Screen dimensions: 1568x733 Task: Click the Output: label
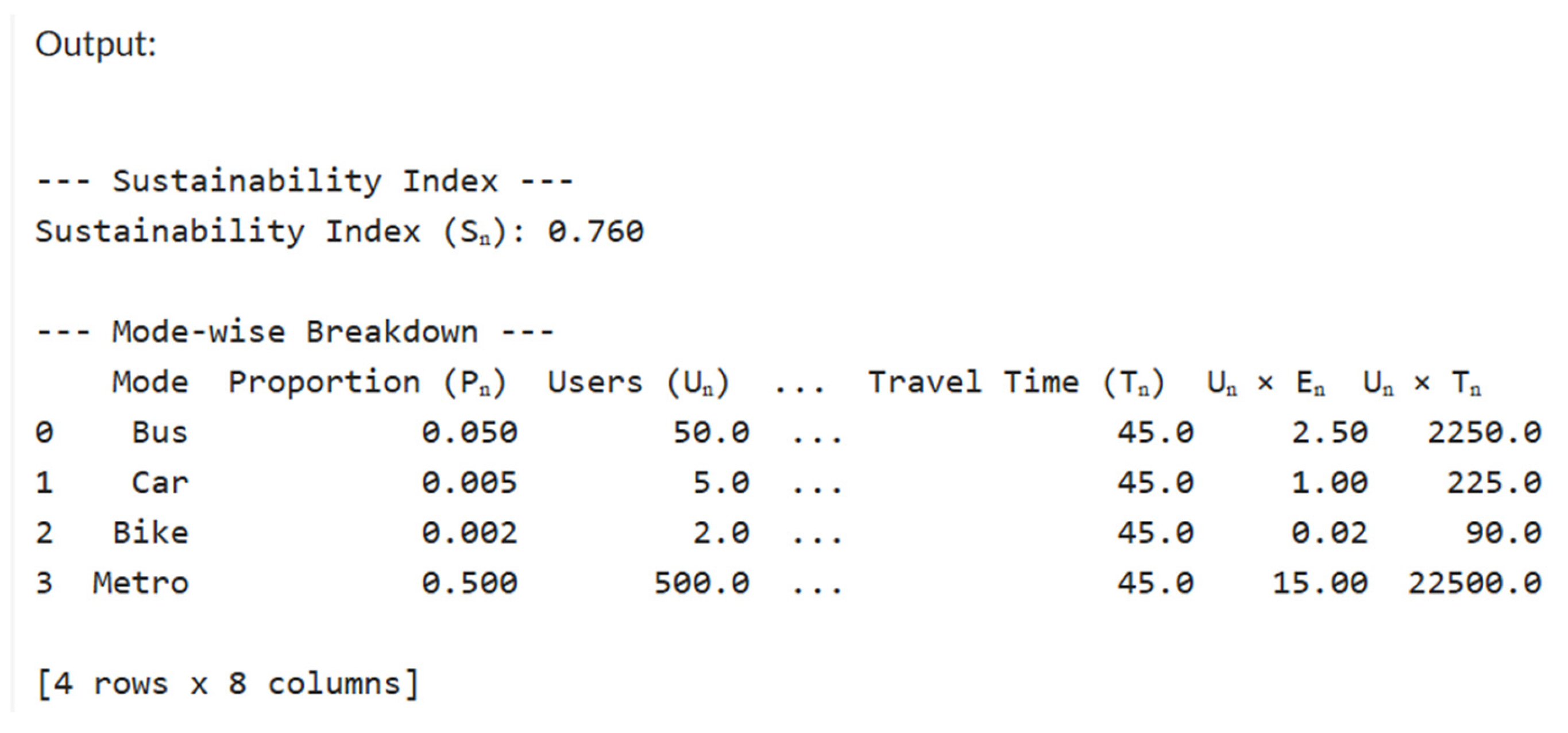pos(95,45)
